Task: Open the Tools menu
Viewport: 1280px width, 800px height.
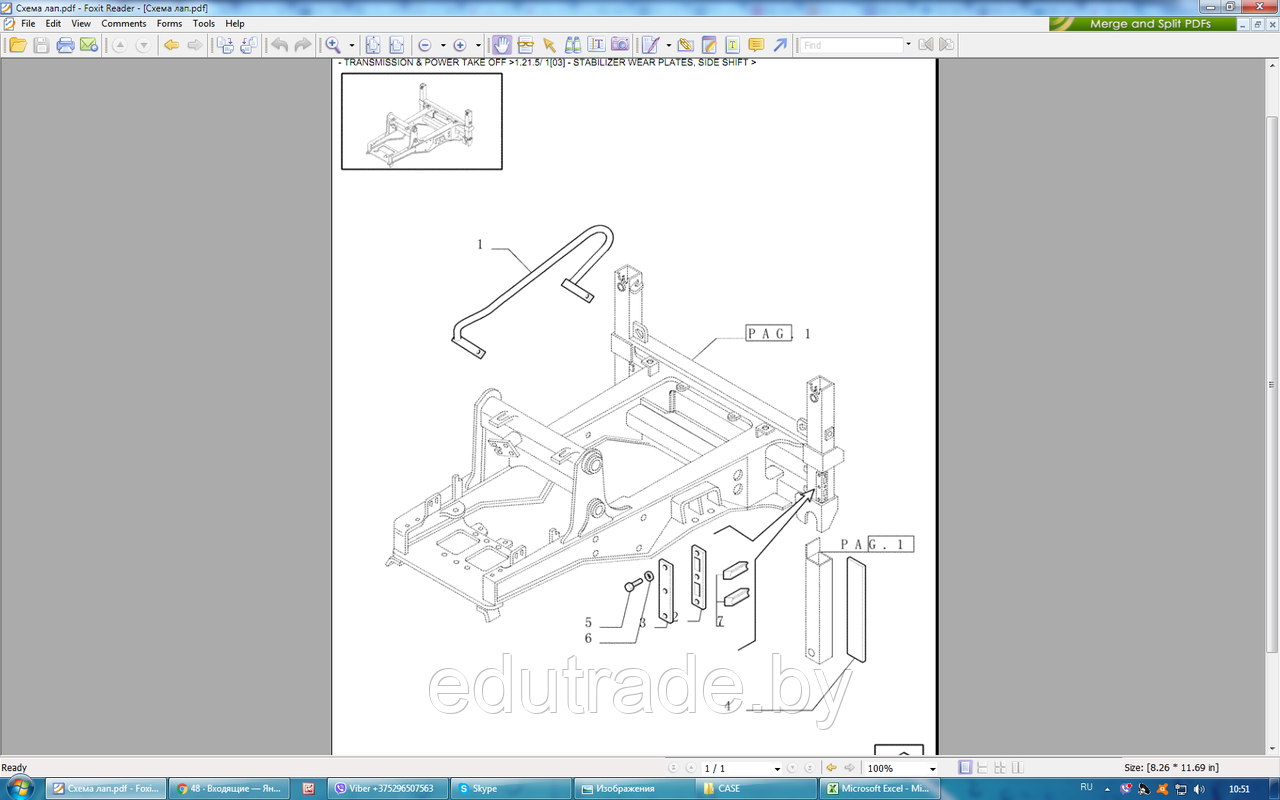Action: tap(204, 23)
